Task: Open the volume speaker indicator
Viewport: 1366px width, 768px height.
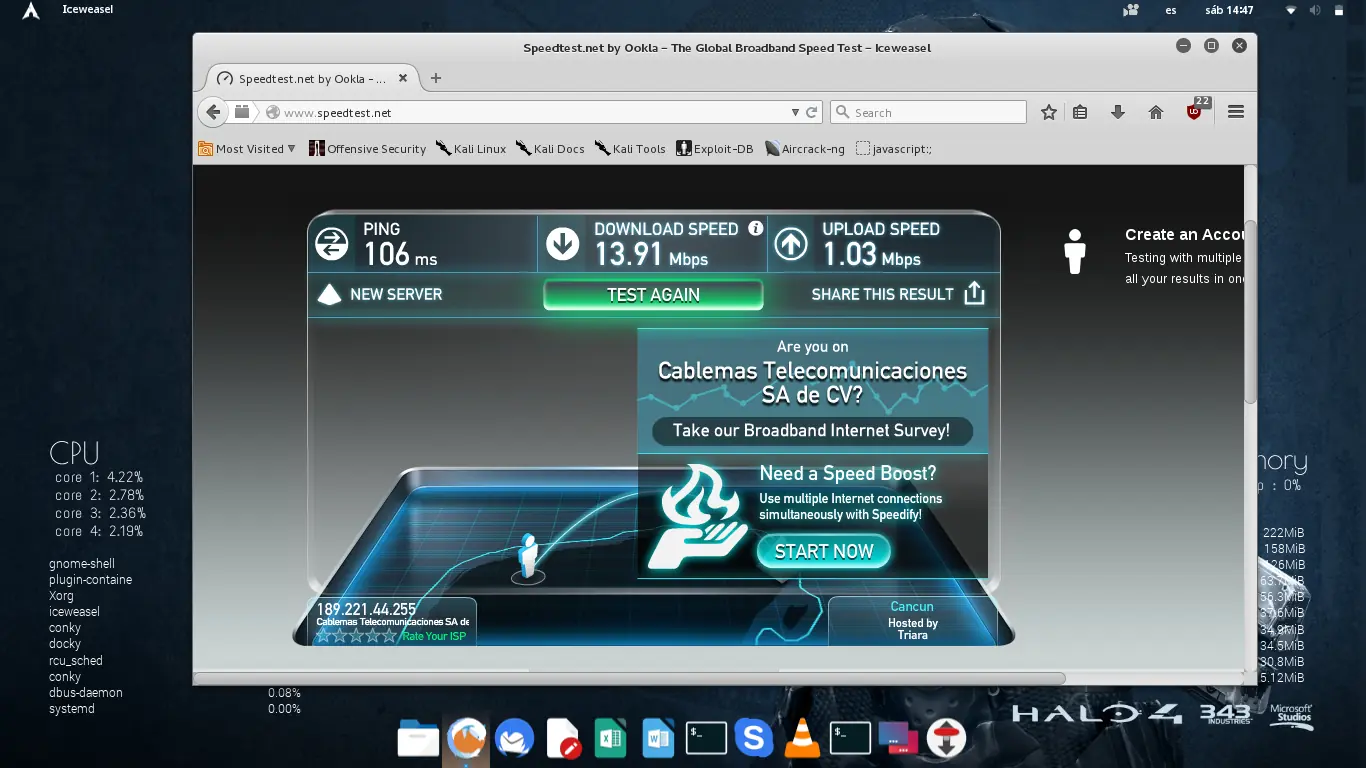Action: [x=1314, y=10]
